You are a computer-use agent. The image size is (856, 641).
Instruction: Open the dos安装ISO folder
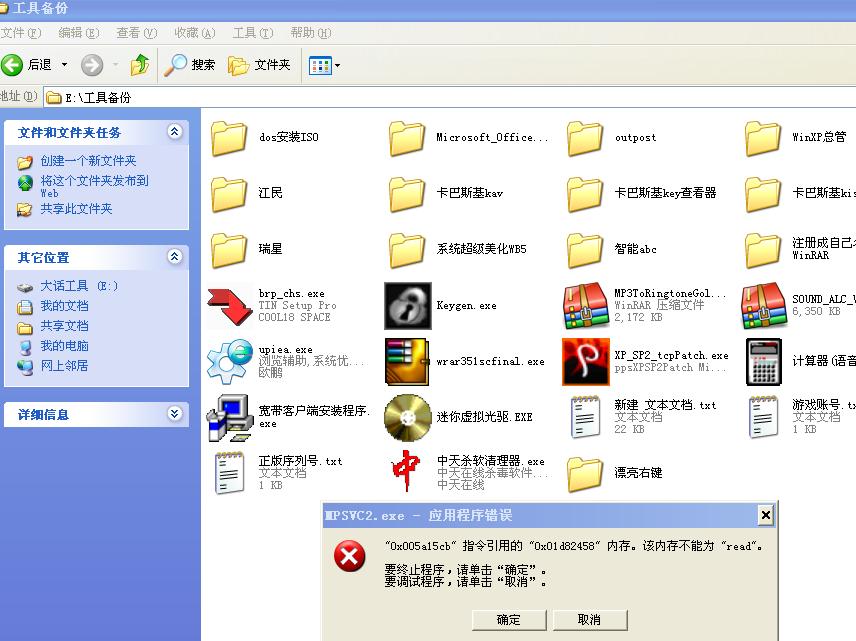(x=229, y=138)
